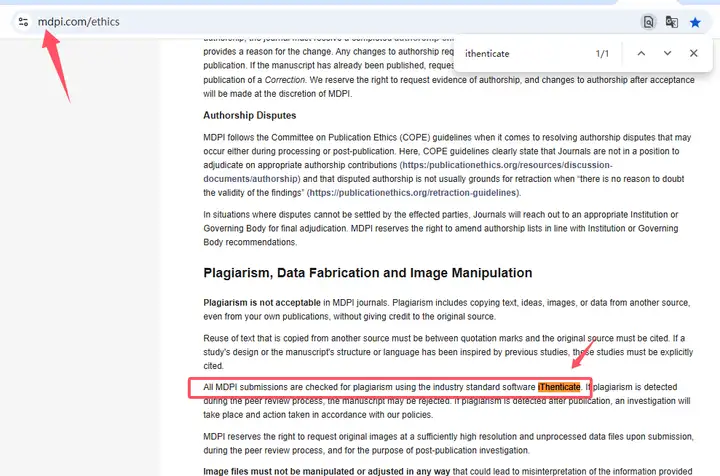Go to previous find result arrow
This screenshot has width=720, height=476.
[x=641, y=53]
